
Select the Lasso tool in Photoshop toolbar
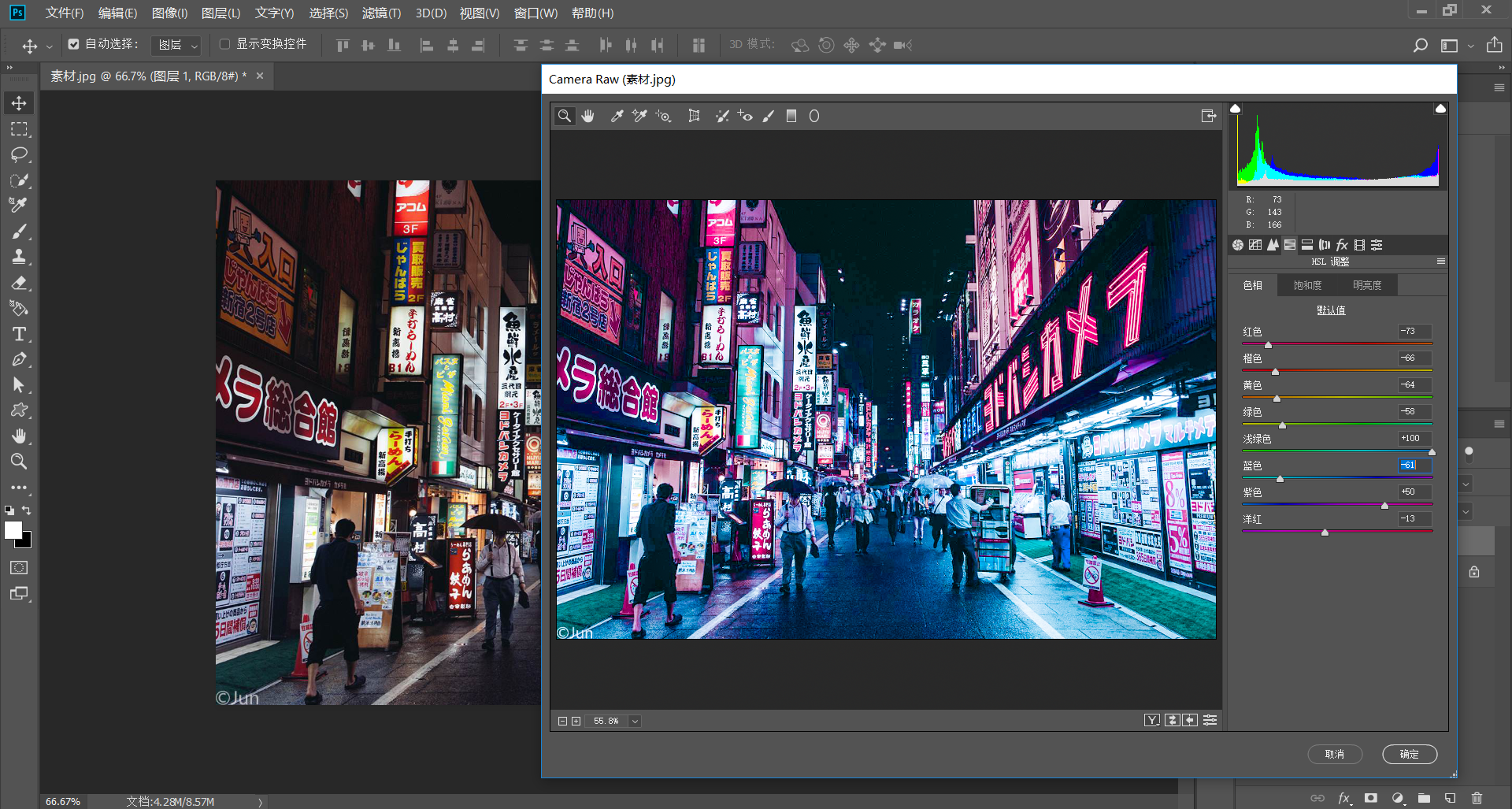[x=19, y=154]
